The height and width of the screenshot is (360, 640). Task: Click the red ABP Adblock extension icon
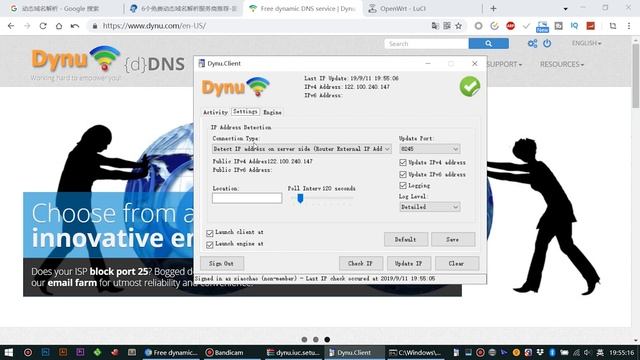(x=510, y=26)
